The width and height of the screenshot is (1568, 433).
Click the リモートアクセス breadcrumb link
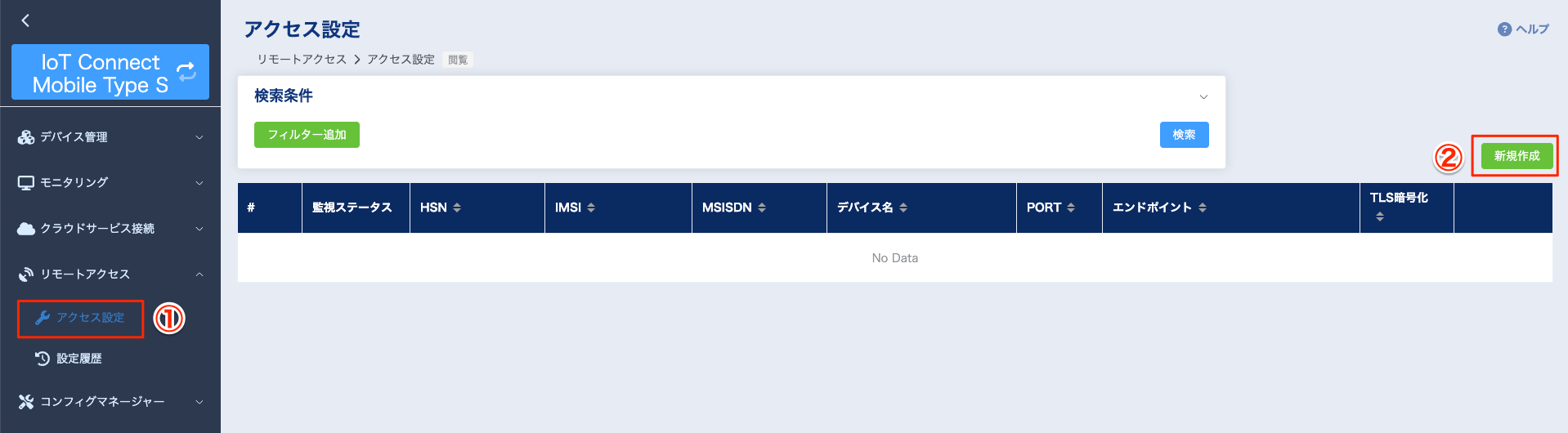[302, 60]
